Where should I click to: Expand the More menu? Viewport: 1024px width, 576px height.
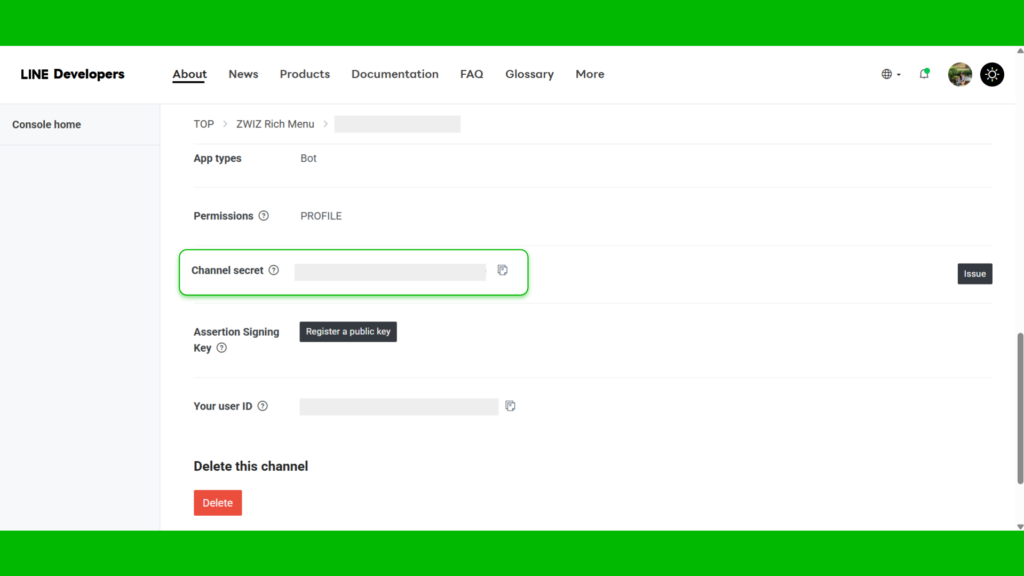(x=590, y=74)
